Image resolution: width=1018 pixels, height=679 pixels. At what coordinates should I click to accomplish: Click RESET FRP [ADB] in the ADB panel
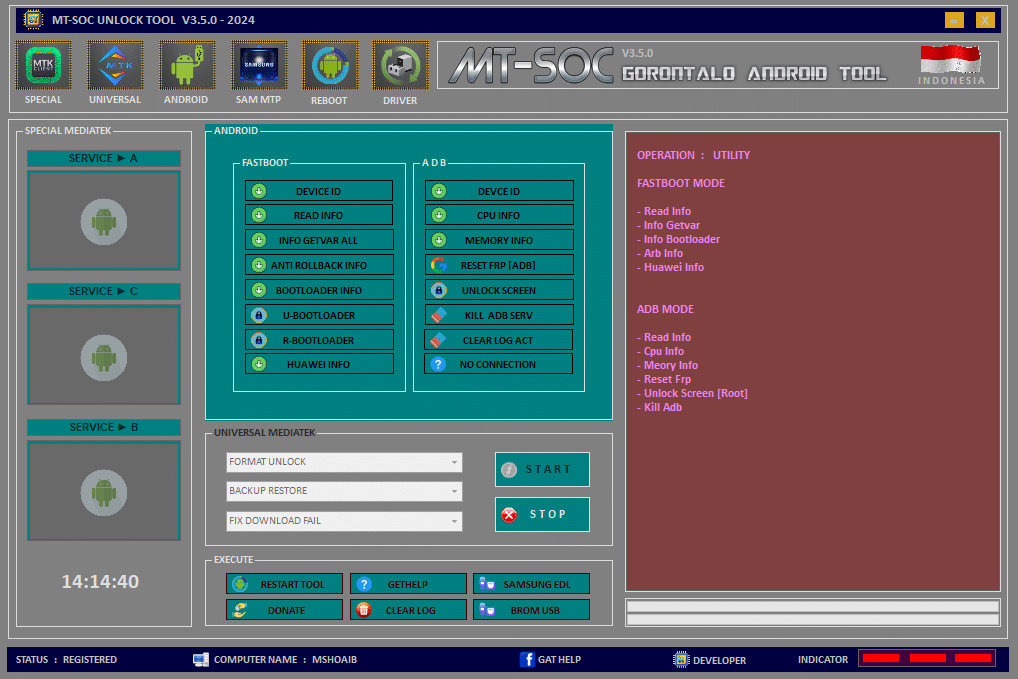[x=498, y=264]
